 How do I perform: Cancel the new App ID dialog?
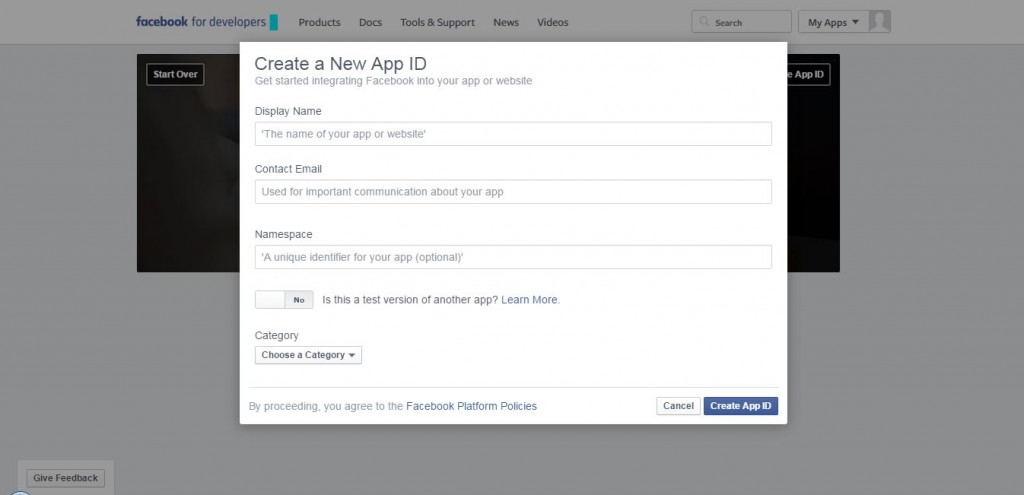click(x=679, y=406)
